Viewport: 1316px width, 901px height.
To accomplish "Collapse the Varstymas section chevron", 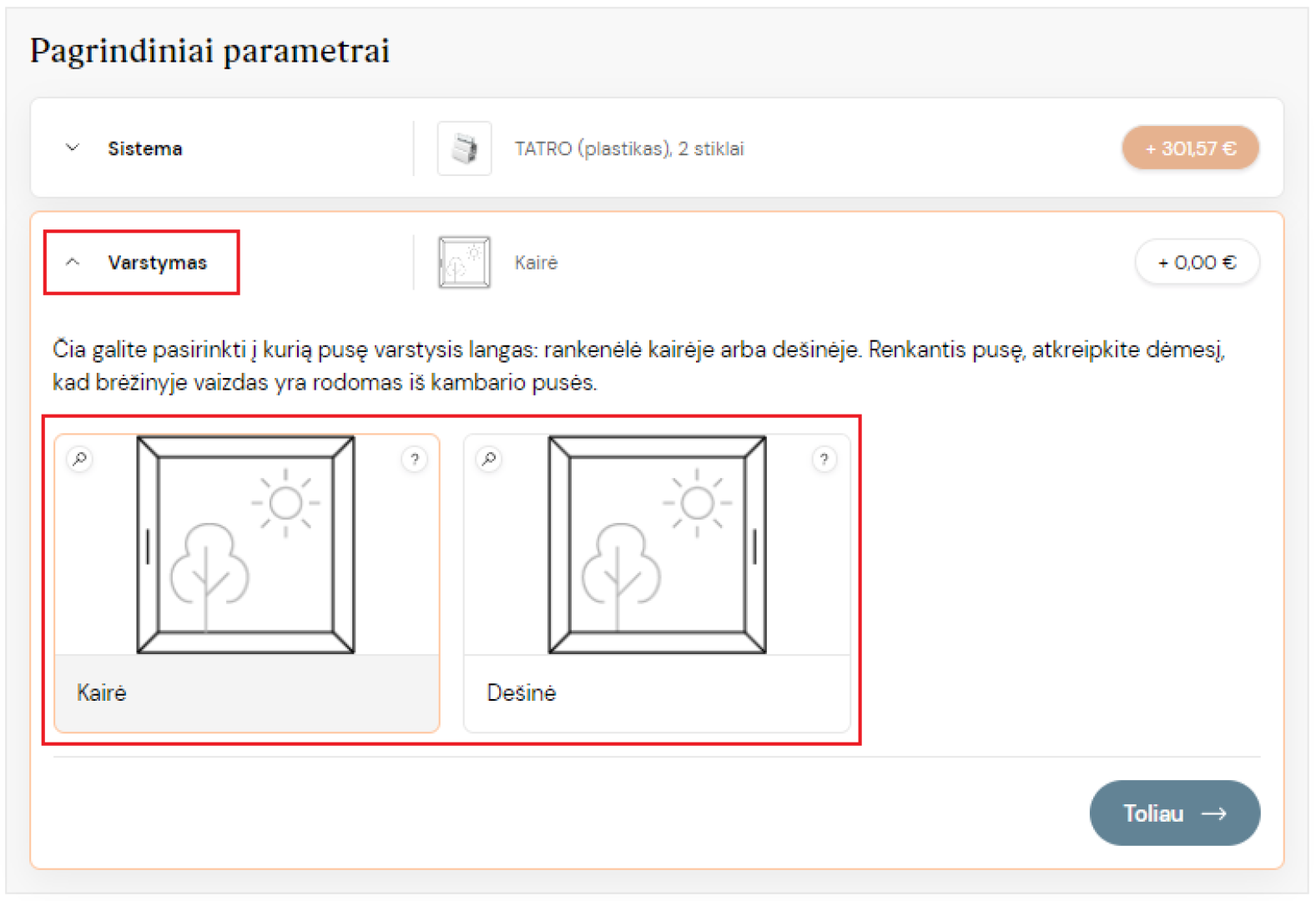I will pos(73,263).
